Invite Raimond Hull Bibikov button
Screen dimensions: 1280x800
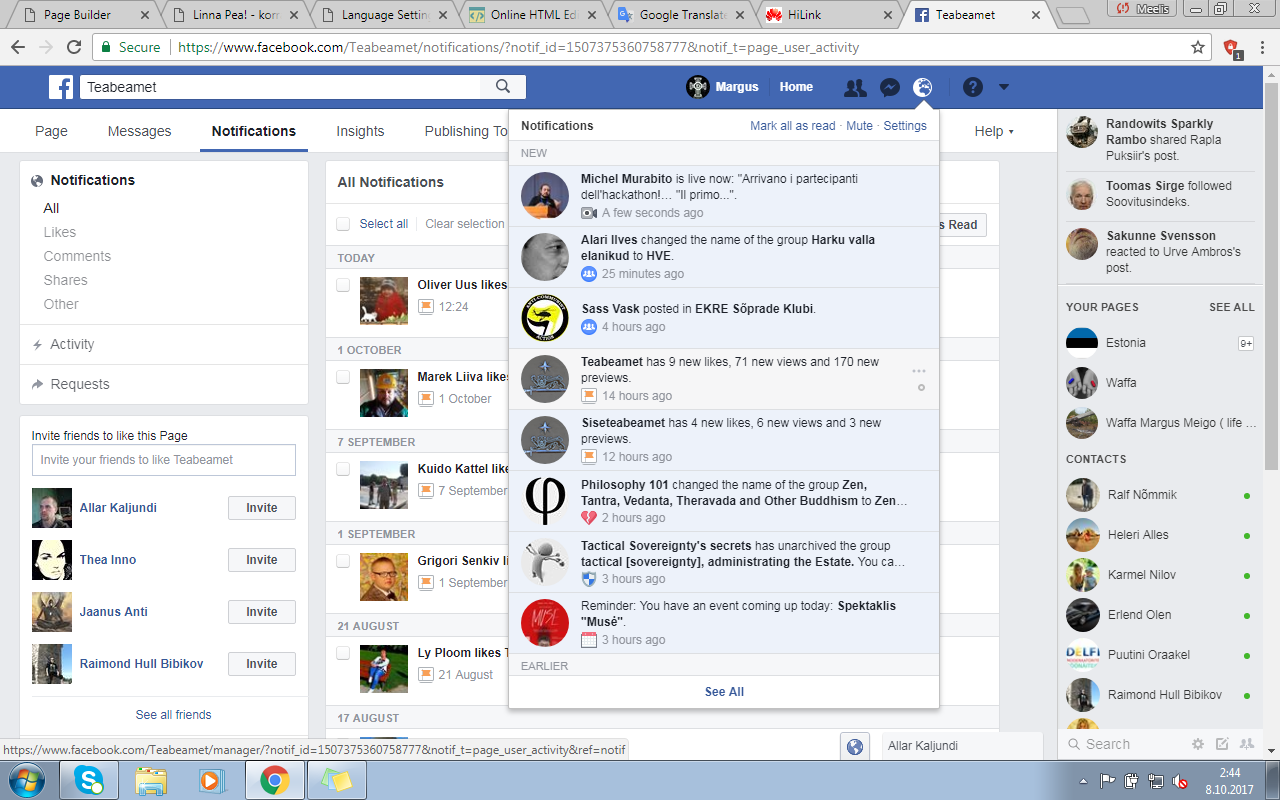click(262, 664)
